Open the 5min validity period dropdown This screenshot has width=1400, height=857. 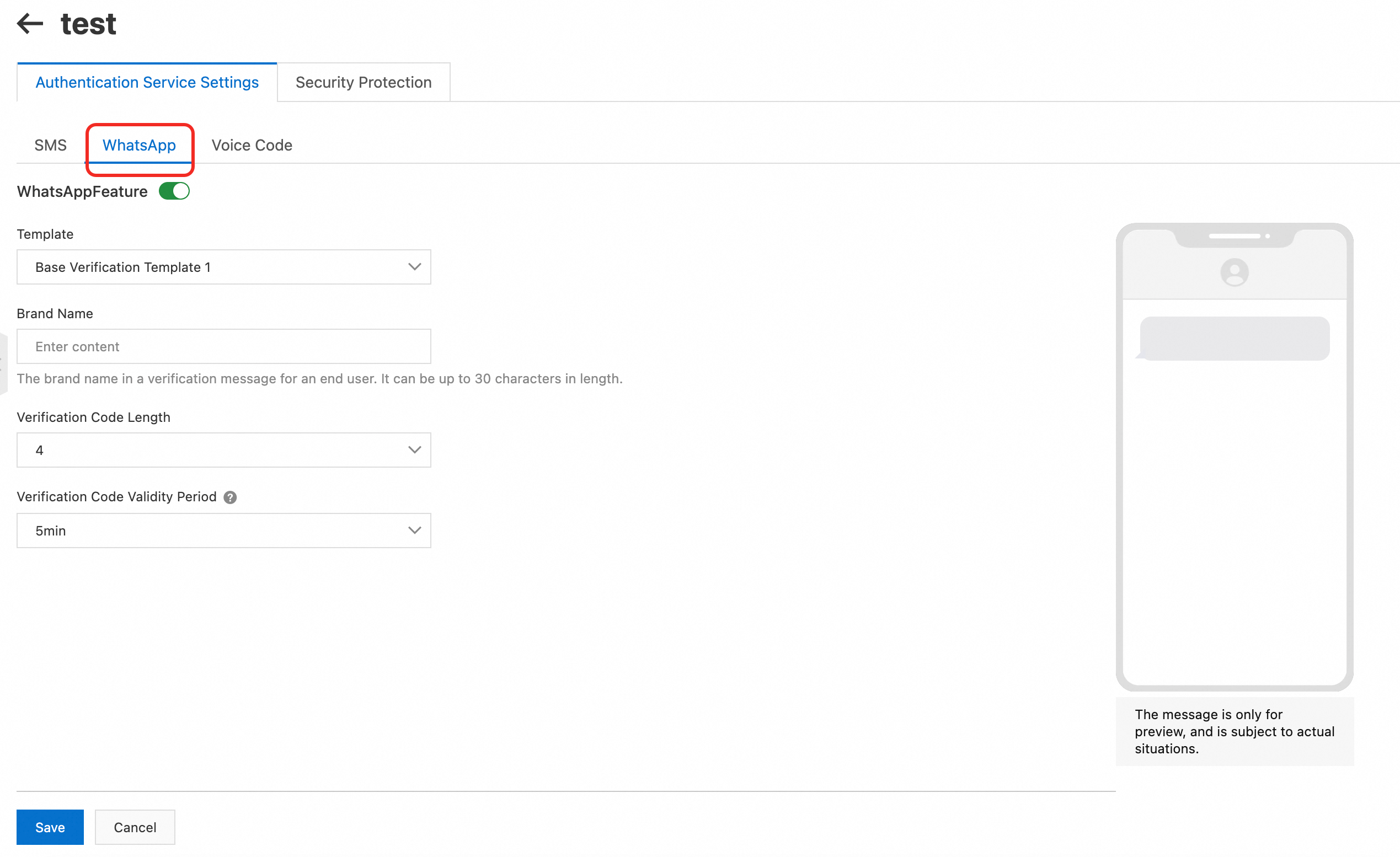[223, 531]
